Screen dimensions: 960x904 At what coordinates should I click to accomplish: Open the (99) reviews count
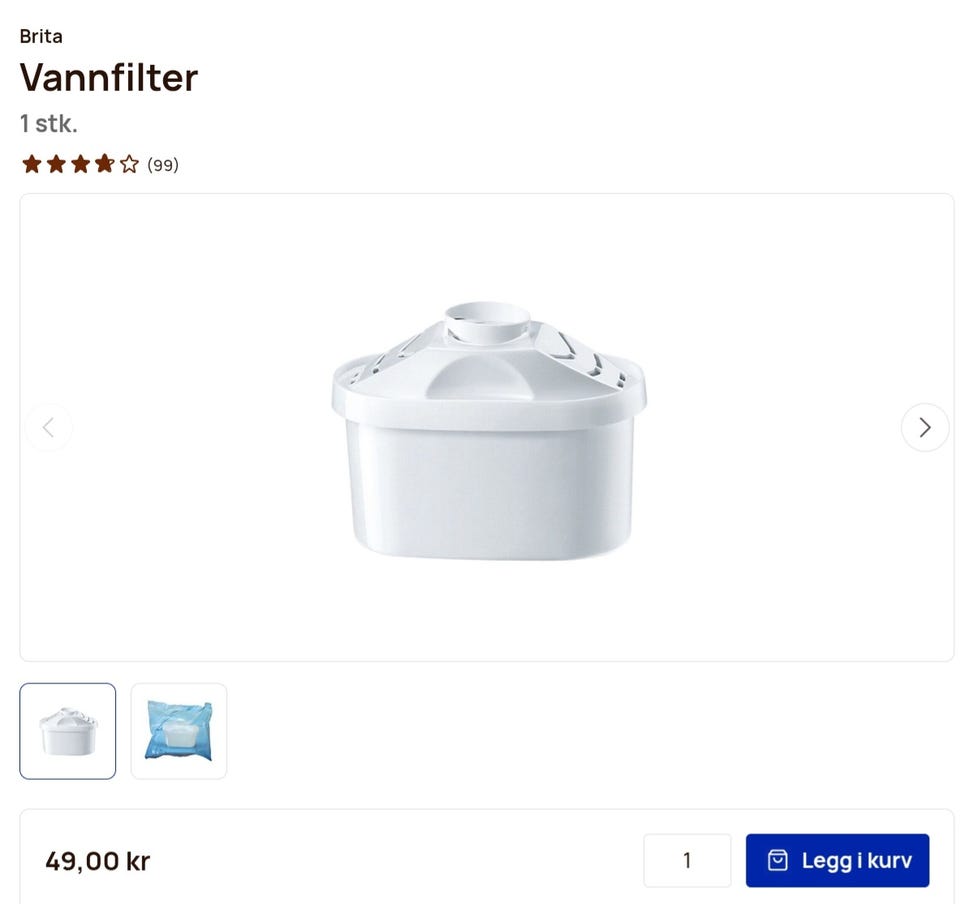click(163, 165)
